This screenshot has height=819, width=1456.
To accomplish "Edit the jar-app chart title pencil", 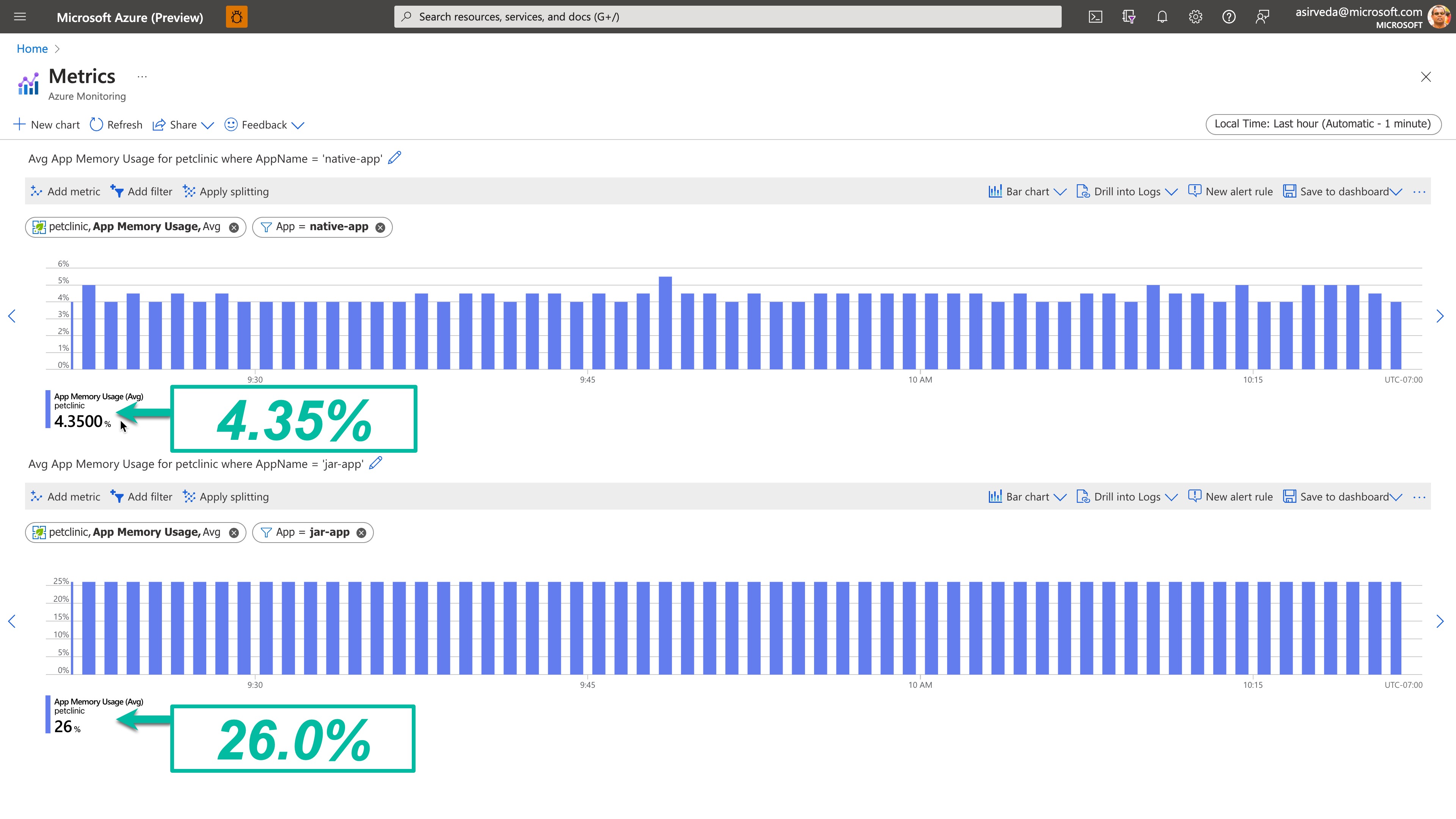I will point(376,463).
